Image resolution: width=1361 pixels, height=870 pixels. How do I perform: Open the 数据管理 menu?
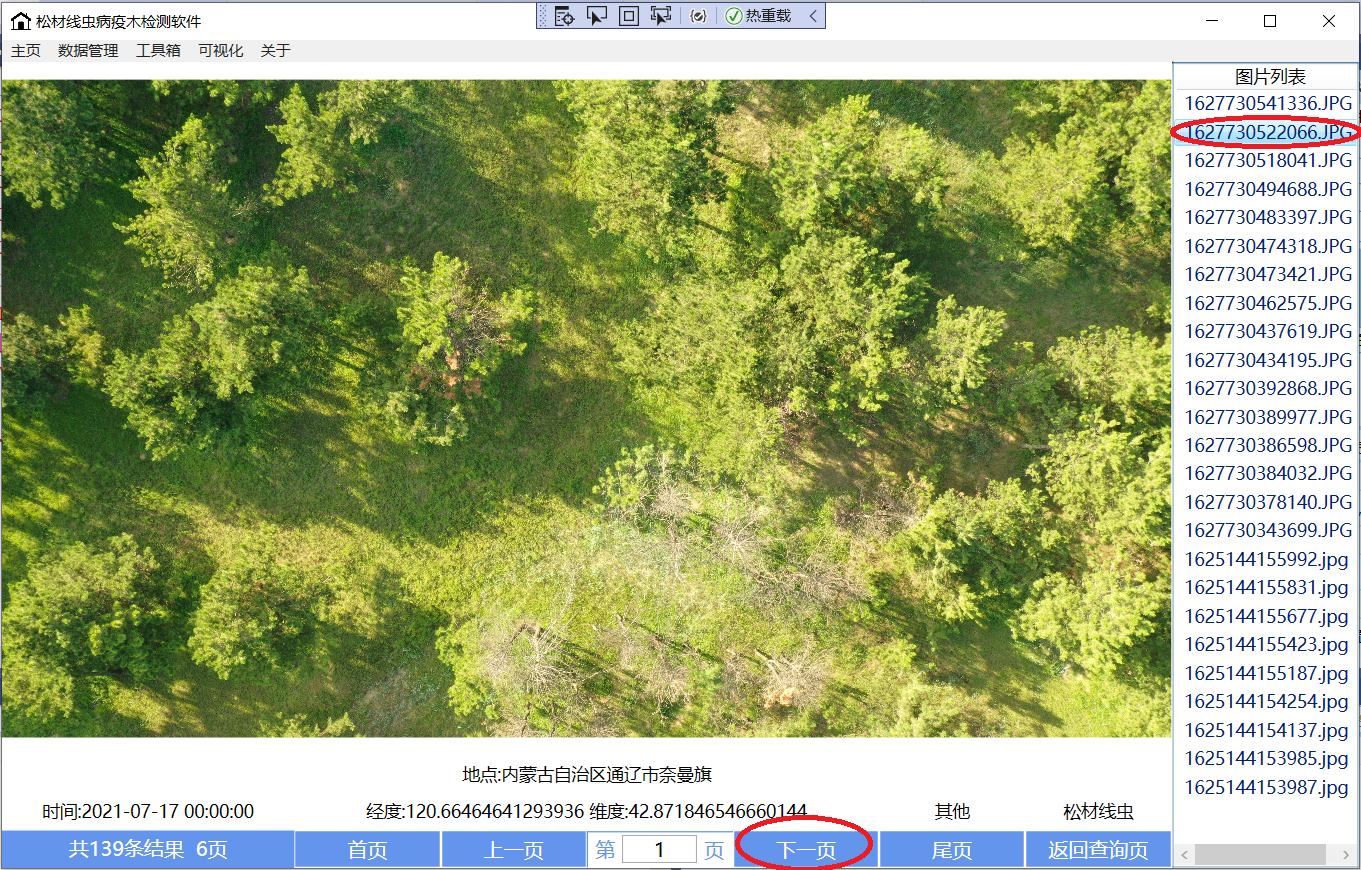coord(88,51)
